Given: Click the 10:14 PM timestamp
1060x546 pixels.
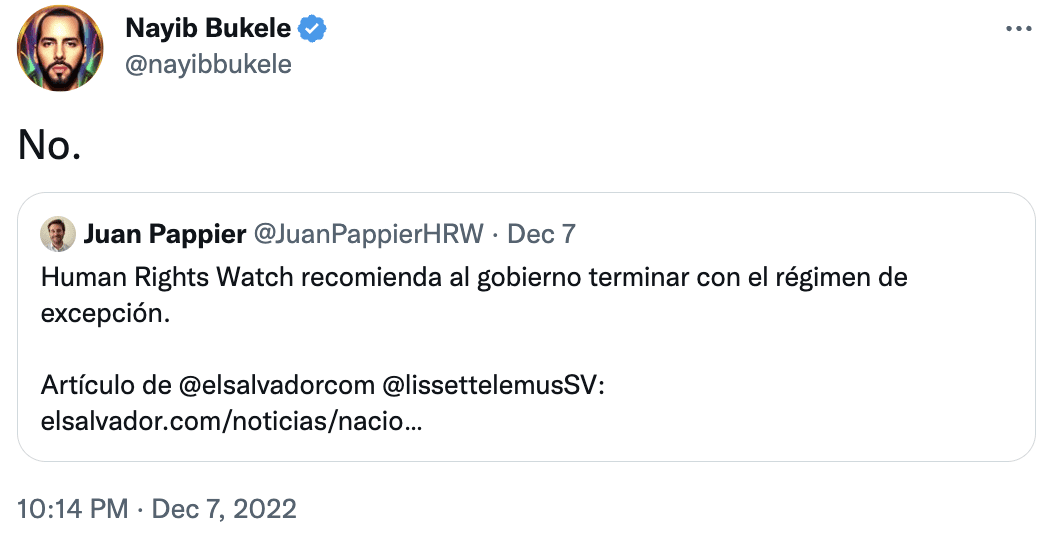Looking at the screenshot, I should [72, 509].
